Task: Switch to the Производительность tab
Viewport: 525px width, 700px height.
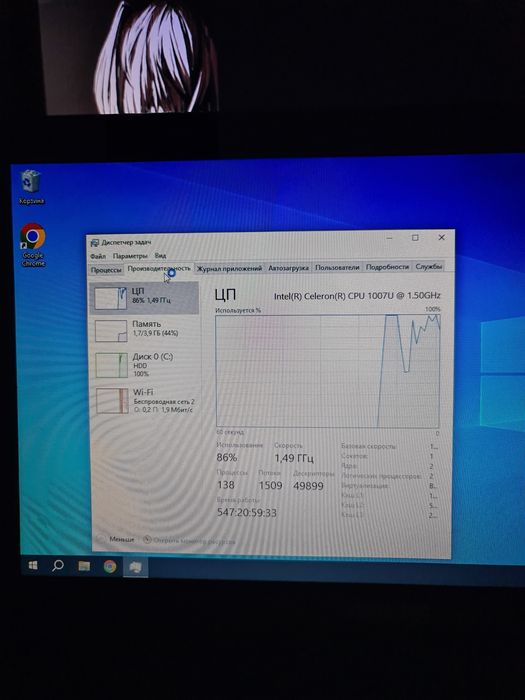Action: click(159, 268)
